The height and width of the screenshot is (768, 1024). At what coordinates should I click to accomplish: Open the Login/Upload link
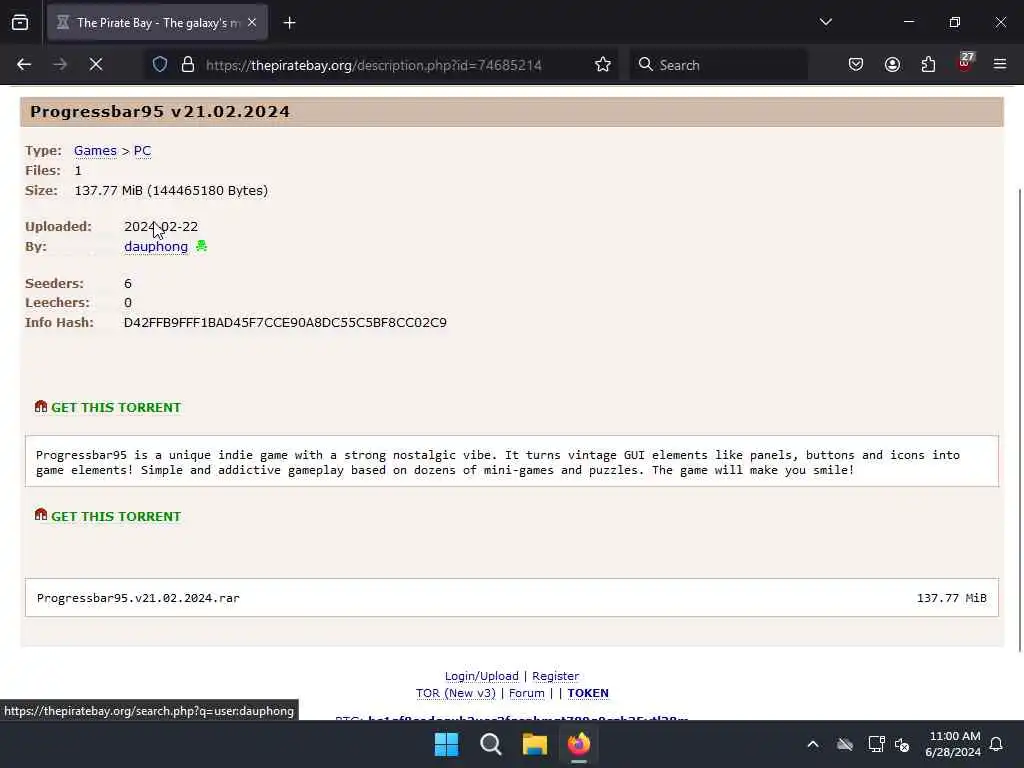click(482, 676)
